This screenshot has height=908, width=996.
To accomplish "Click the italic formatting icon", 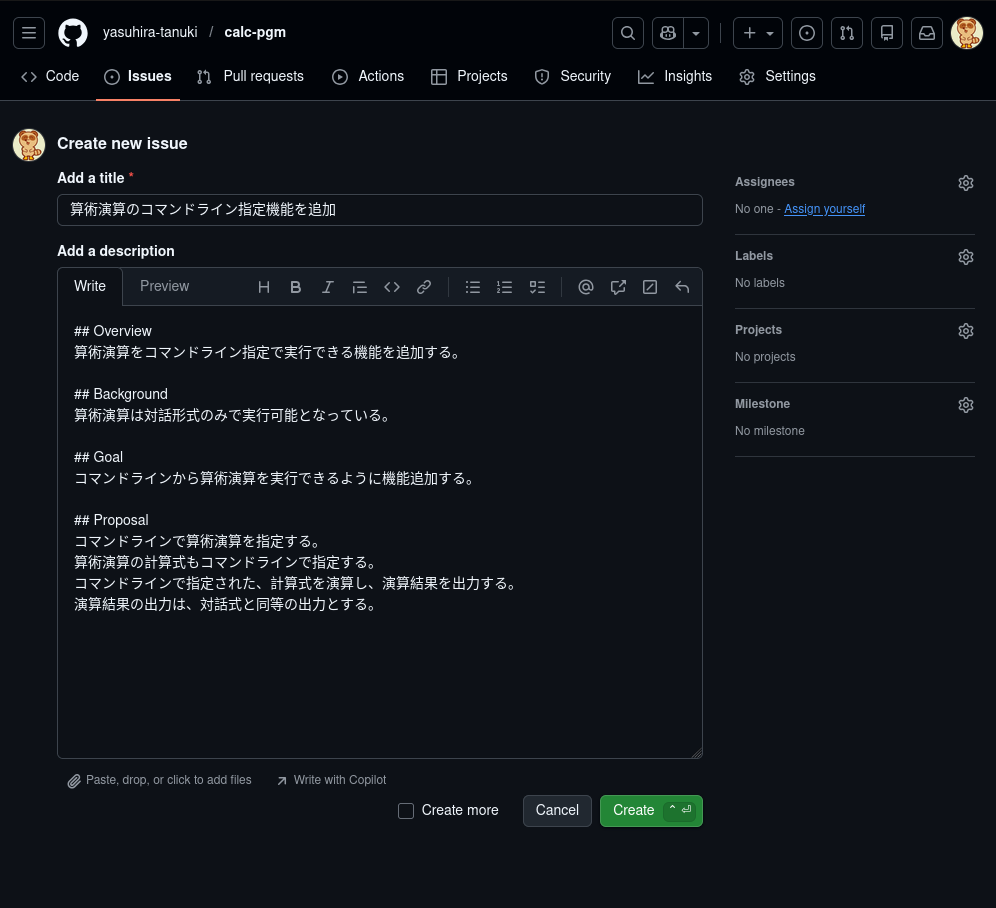I will point(328,287).
